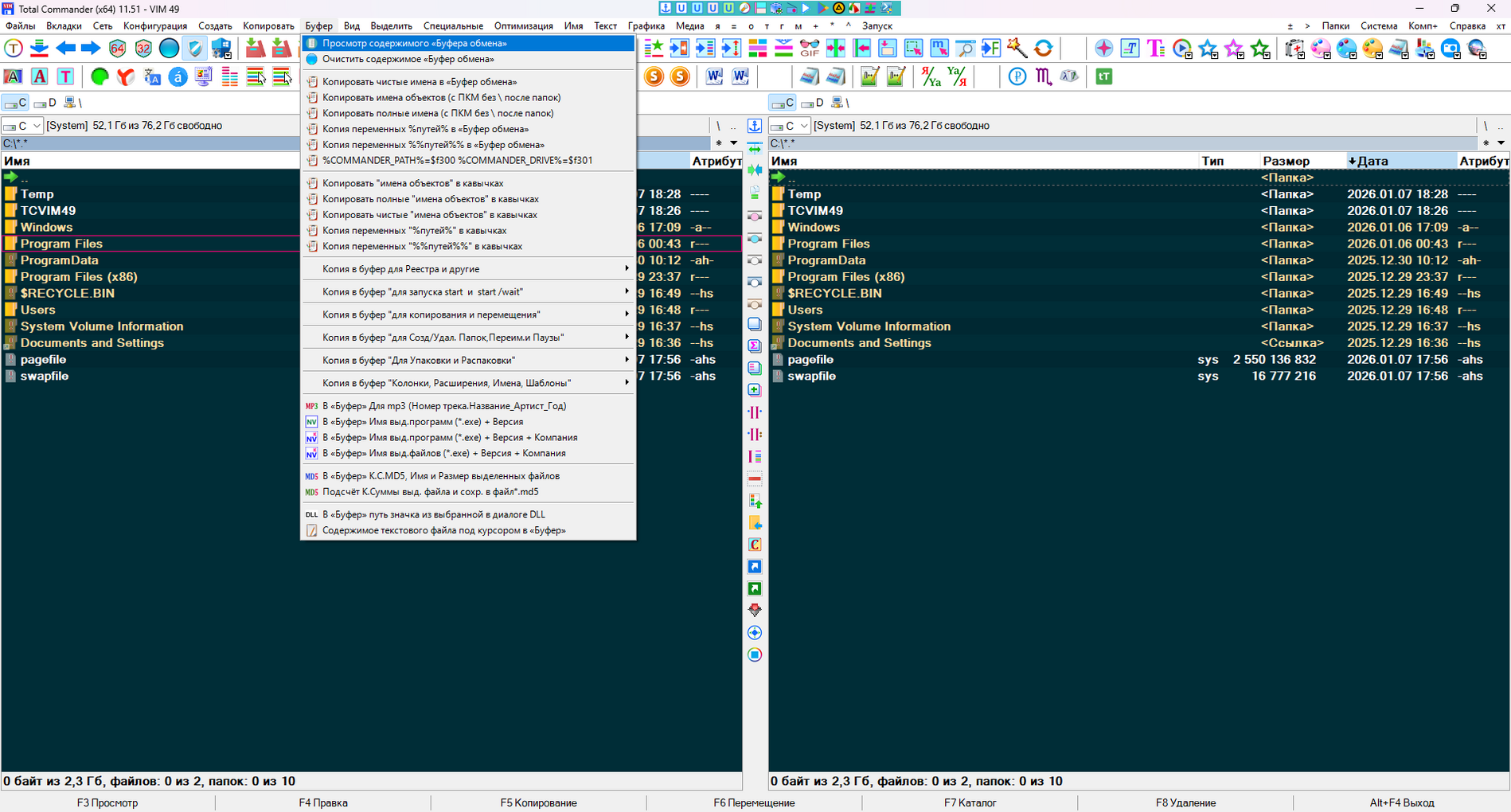Select drive C button in right panel
This screenshot has width=1511, height=812.
(782, 103)
